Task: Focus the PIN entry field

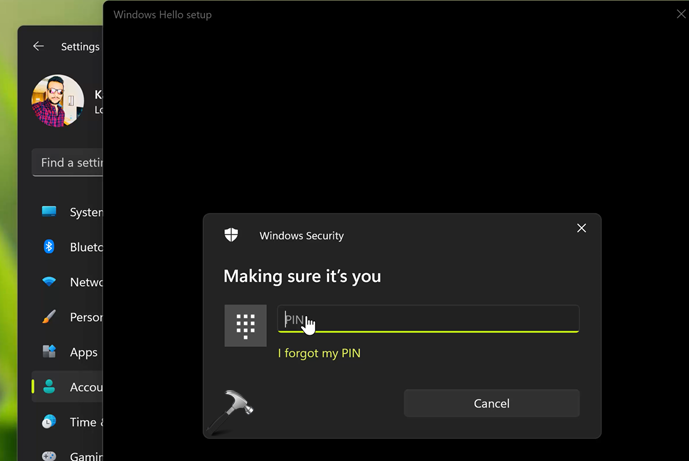Action: click(x=428, y=319)
